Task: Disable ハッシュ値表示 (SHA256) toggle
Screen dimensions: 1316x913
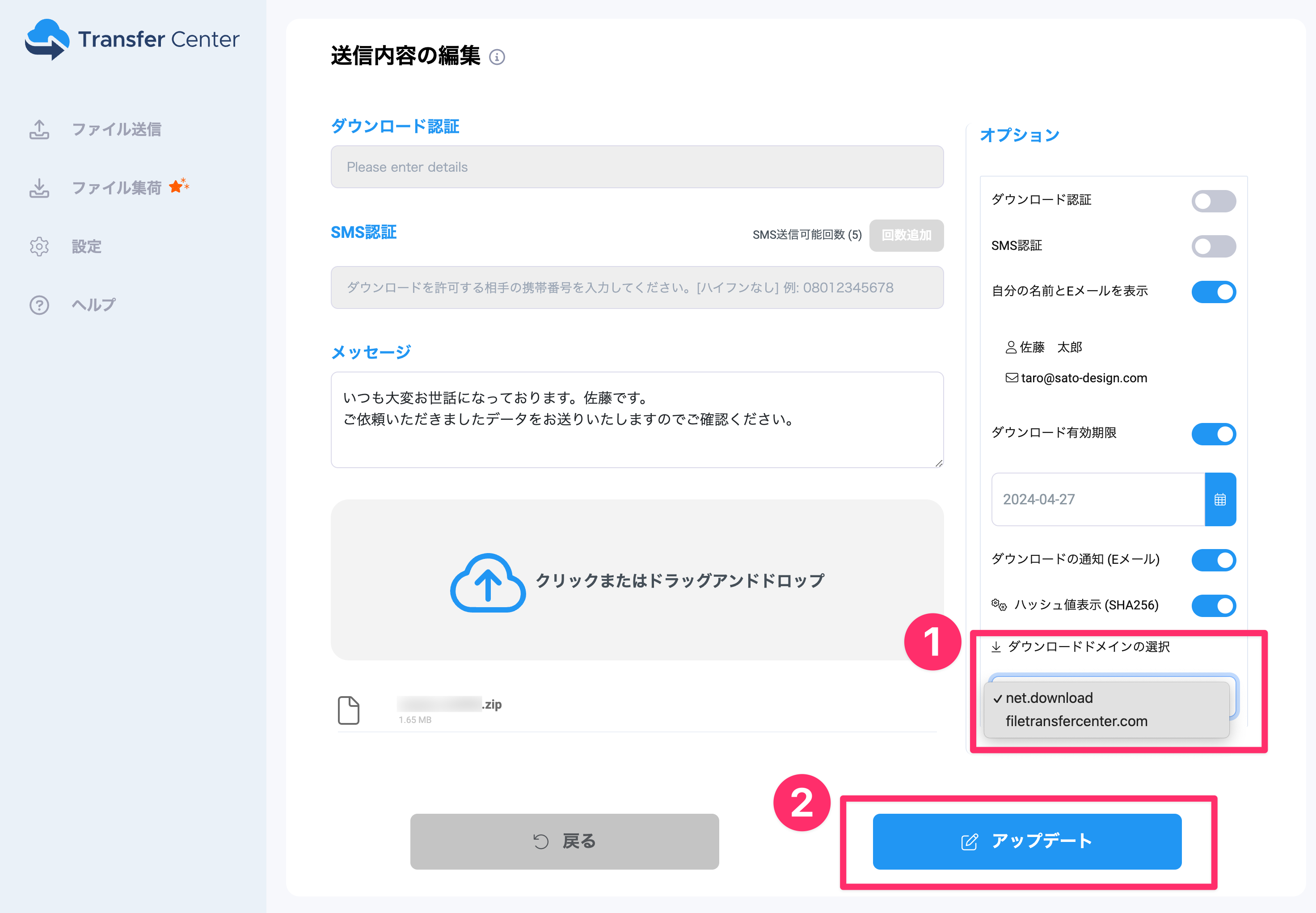Action: coord(1213,605)
